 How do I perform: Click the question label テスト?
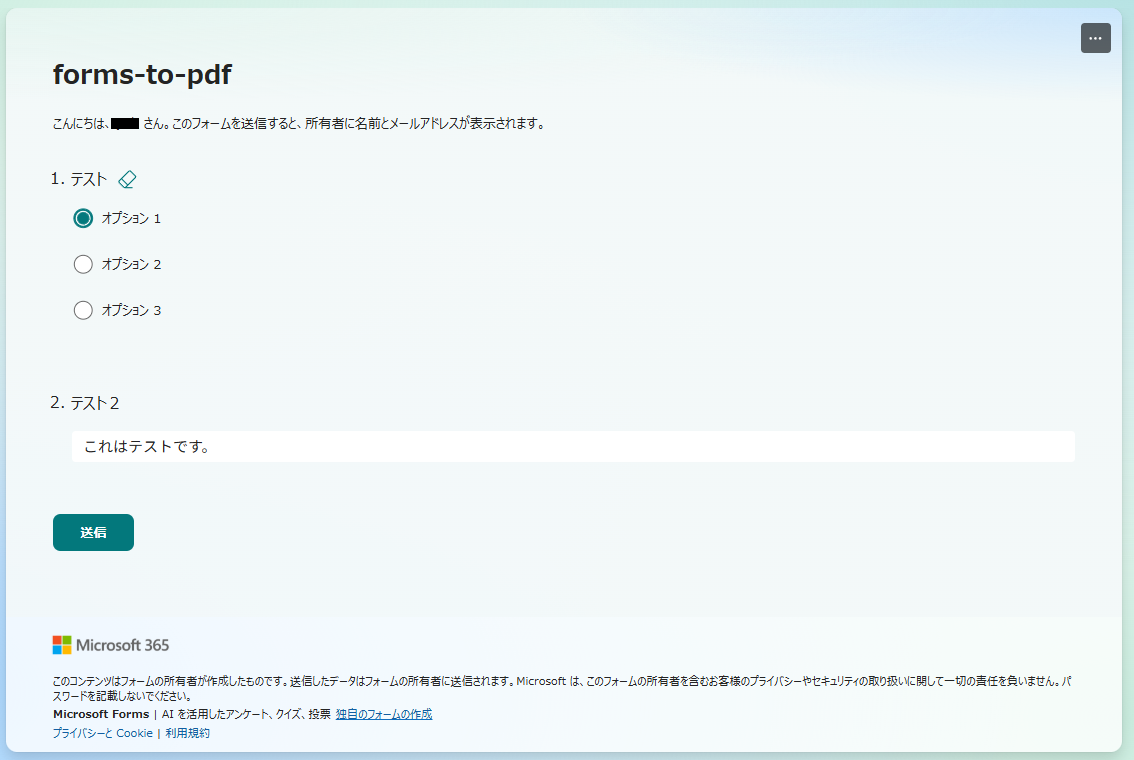pos(90,179)
